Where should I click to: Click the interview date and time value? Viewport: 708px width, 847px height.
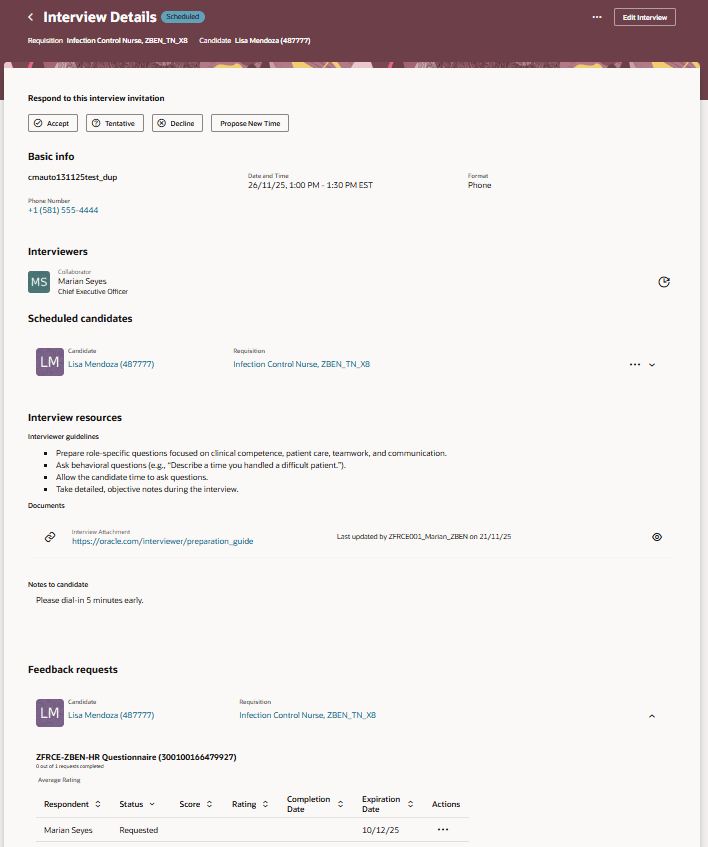coord(310,185)
